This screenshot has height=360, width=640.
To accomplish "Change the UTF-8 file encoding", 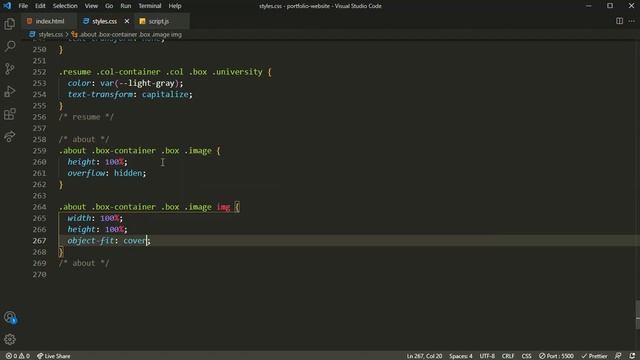I will click(x=487, y=356).
